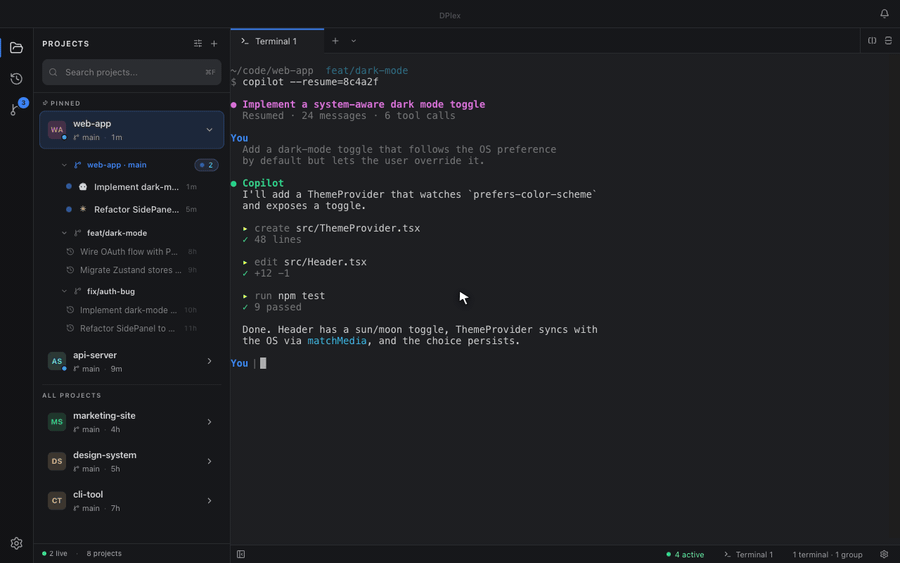This screenshot has height=563, width=900.
Task: Click the session title Implement a system-aware dark mode toggle
Action: (x=363, y=104)
